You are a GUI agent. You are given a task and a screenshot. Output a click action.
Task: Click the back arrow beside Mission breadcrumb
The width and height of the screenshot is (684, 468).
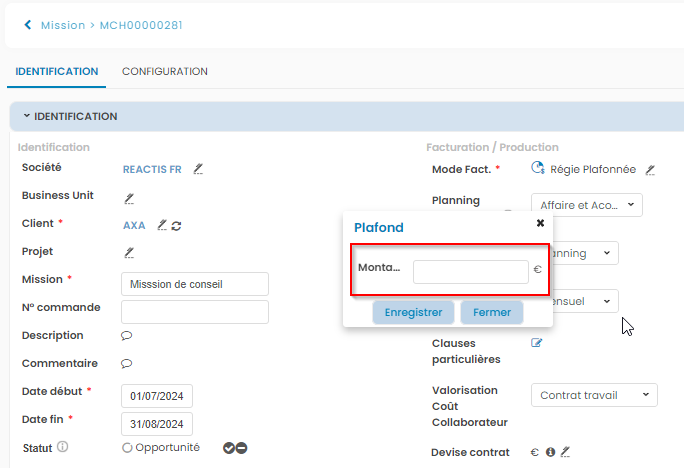27,25
